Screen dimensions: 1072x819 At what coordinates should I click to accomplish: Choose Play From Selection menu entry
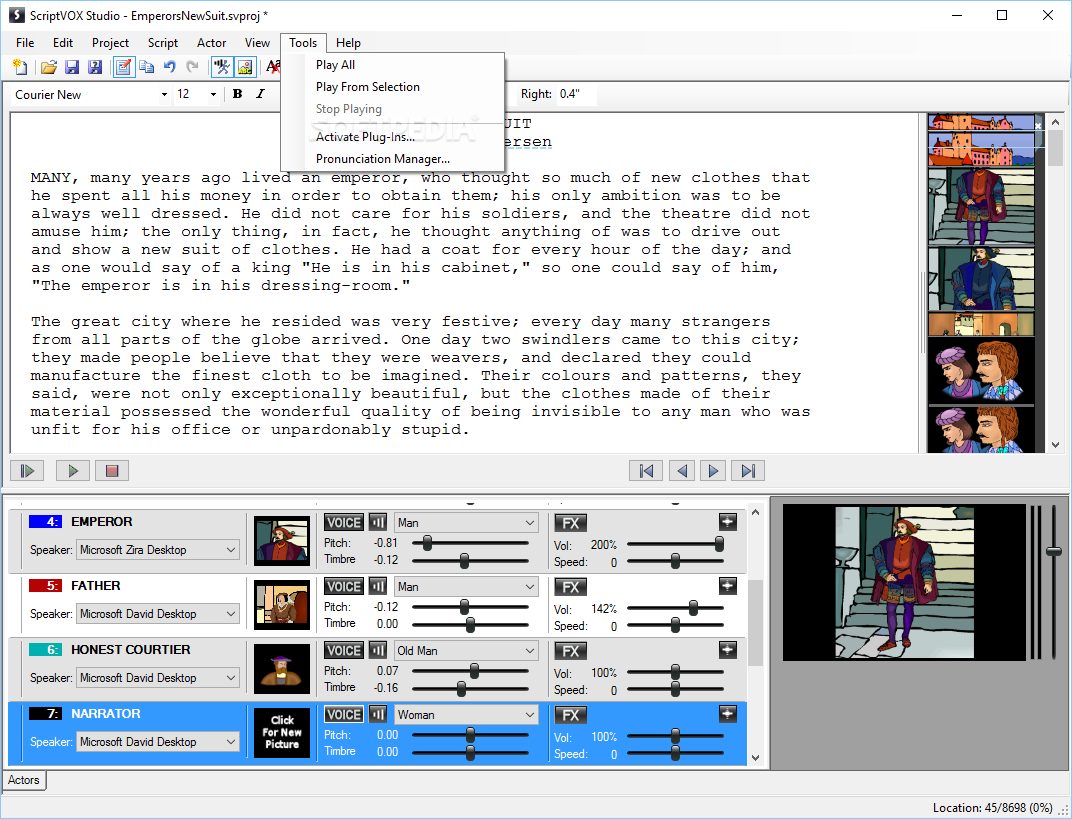point(393,87)
